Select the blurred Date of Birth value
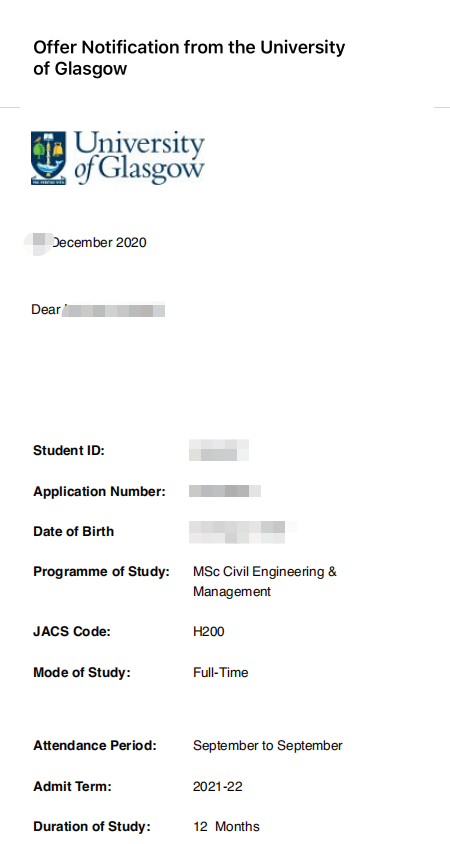Image resolution: width=450 pixels, height=844 pixels. 243,532
